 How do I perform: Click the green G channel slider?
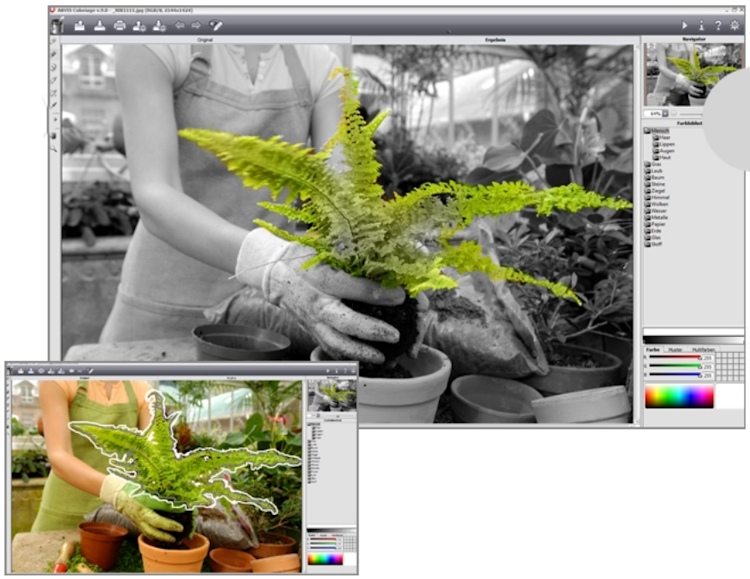pyautogui.click(x=675, y=366)
